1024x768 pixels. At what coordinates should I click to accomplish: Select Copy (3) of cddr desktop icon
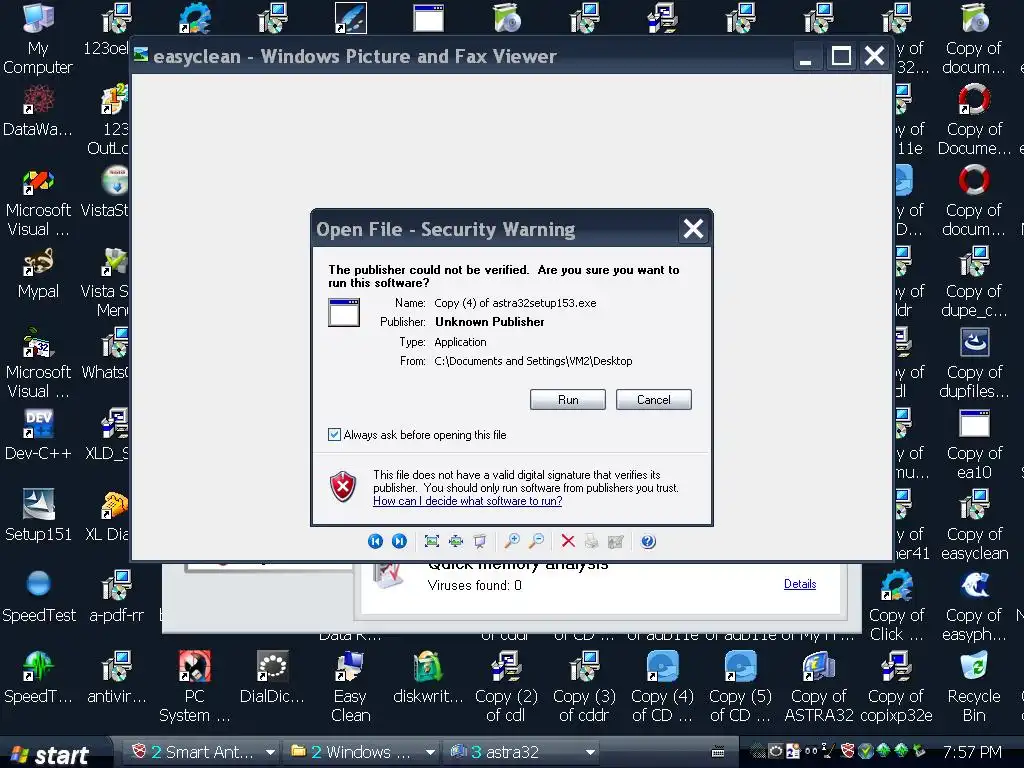click(584, 687)
